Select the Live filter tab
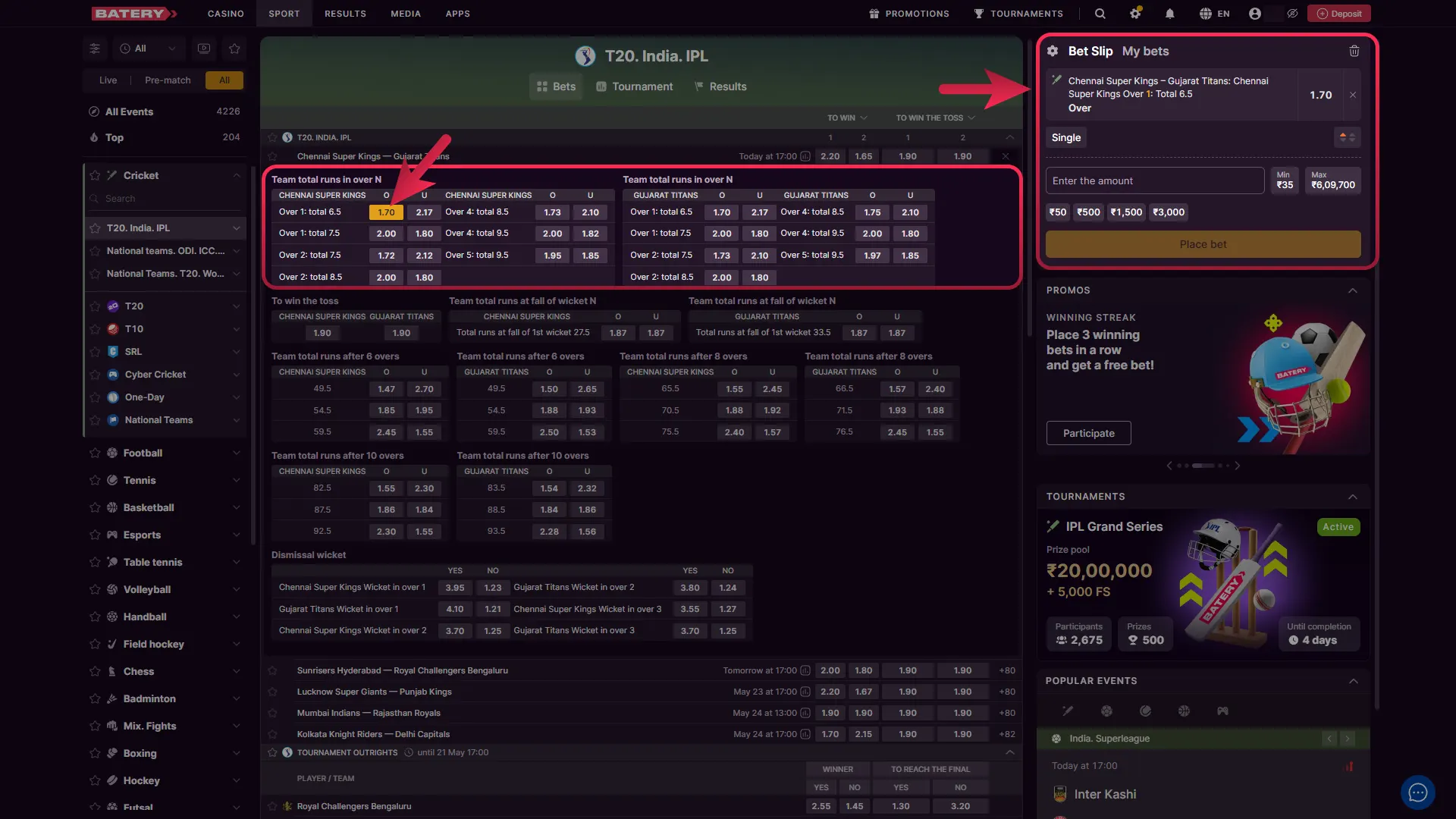The image size is (1456, 819). [x=108, y=80]
